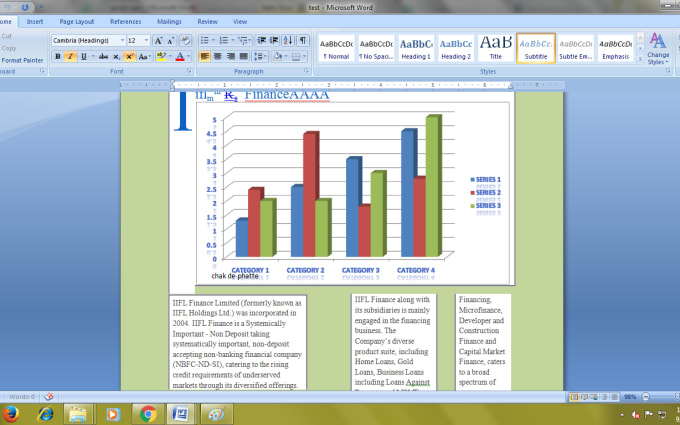Toggle Show/Hide paragraph marks
The height and width of the screenshot is (425, 680).
(303, 40)
